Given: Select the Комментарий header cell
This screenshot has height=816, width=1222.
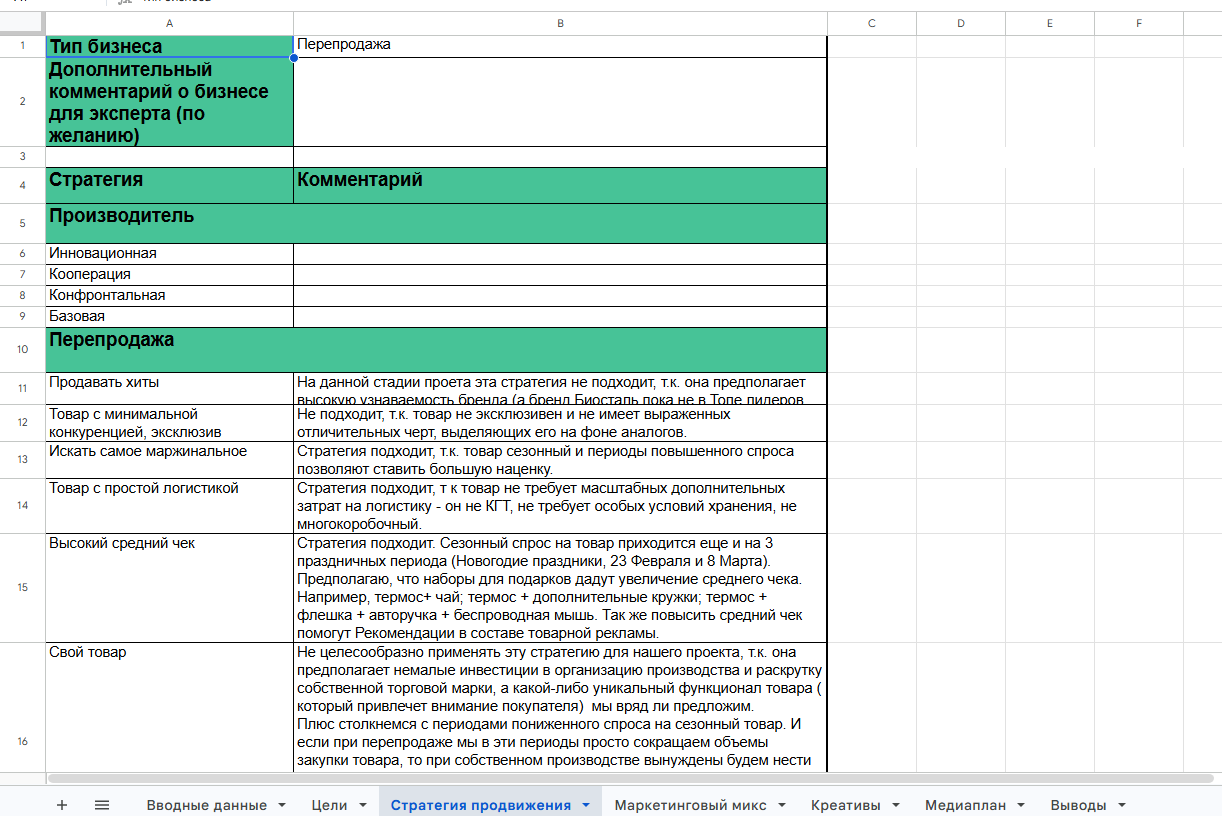Looking at the screenshot, I should tap(560, 185).
